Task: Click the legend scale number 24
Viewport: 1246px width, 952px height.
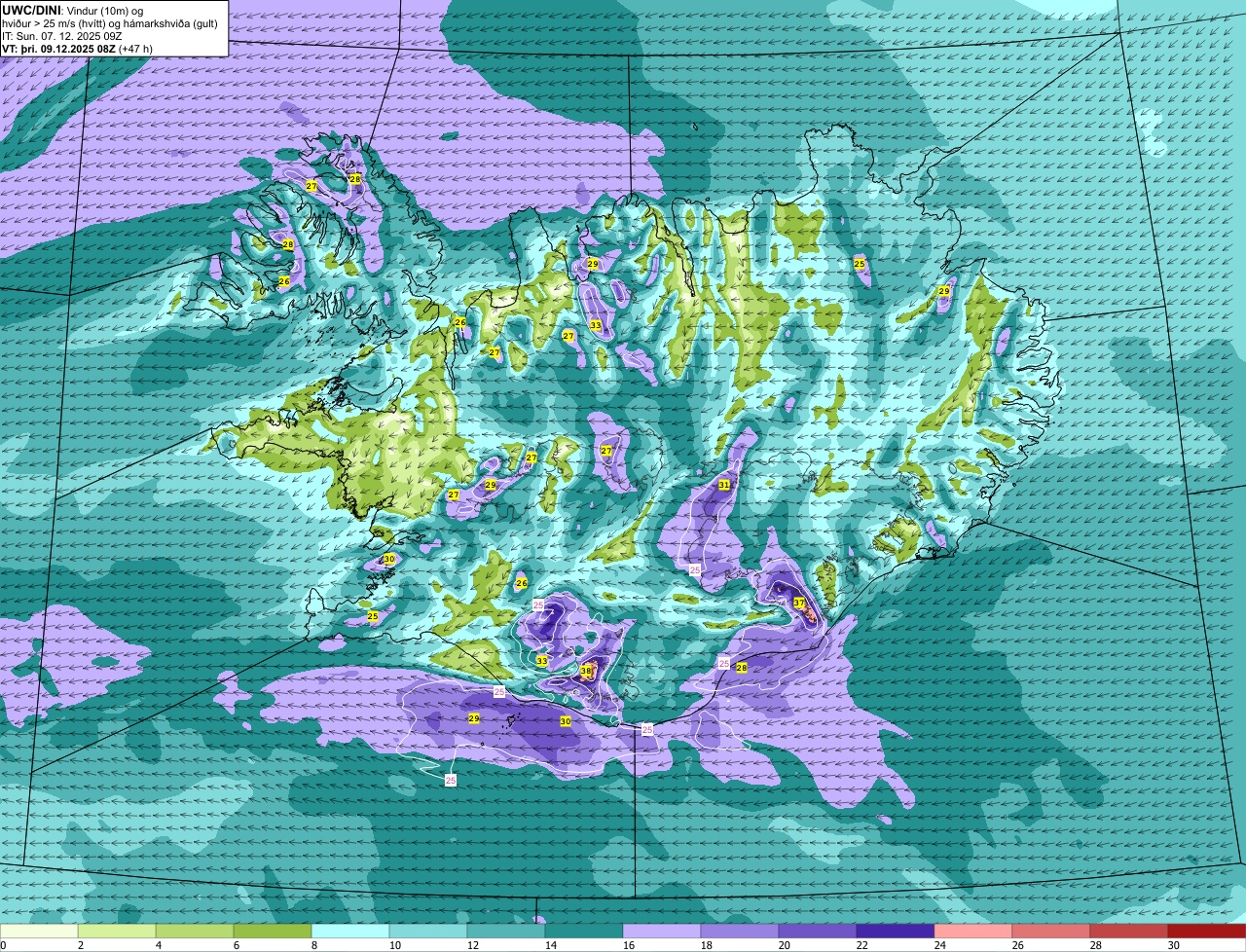Action: click(x=940, y=945)
